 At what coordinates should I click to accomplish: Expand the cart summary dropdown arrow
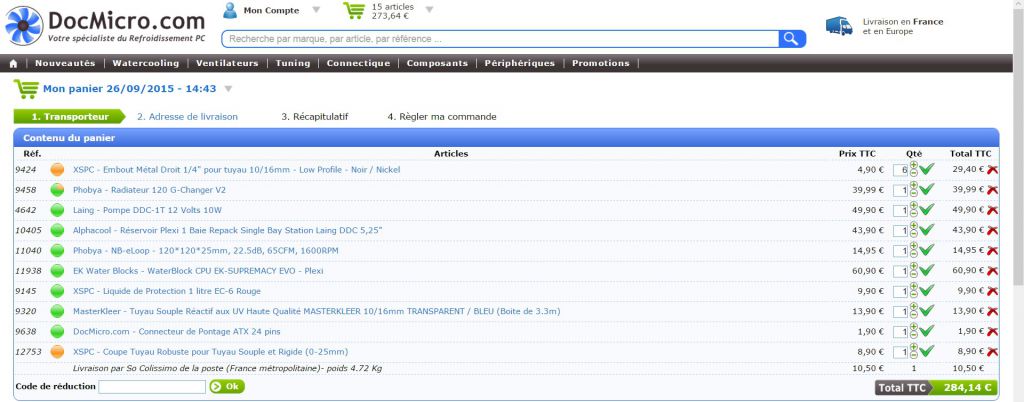coord(429,10)
